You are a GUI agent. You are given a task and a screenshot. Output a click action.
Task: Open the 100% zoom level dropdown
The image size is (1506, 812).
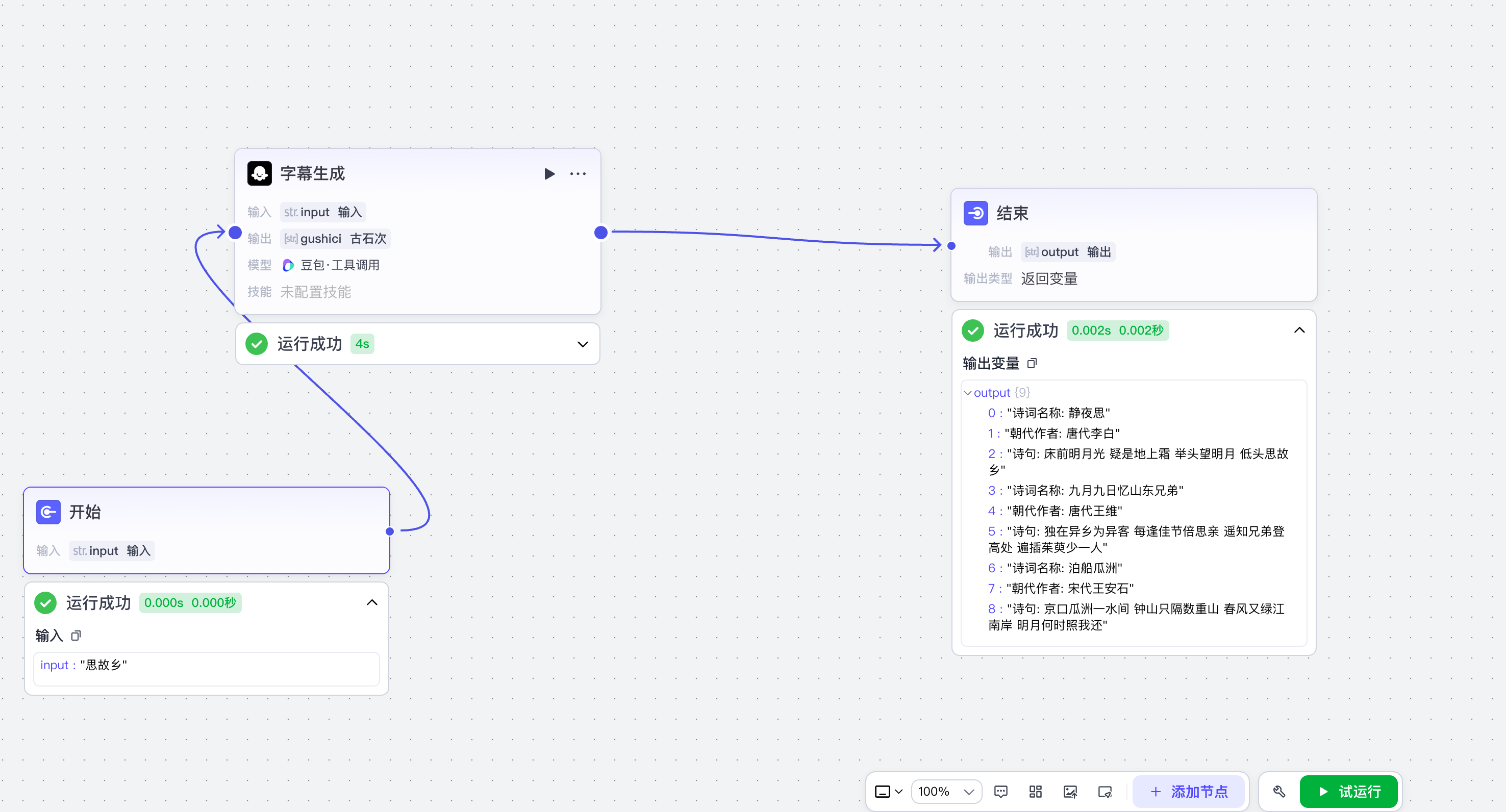[x=945, y=792]
